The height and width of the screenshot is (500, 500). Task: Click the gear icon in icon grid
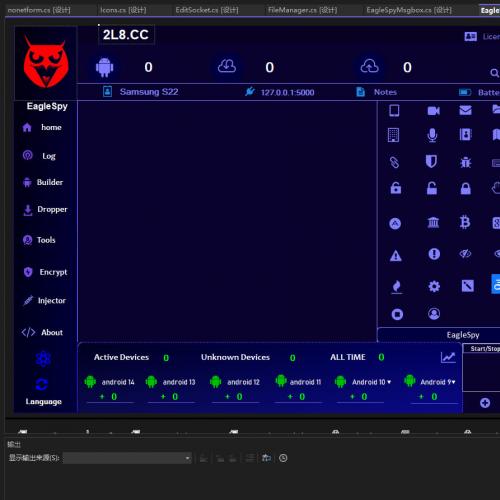(434, 286)
